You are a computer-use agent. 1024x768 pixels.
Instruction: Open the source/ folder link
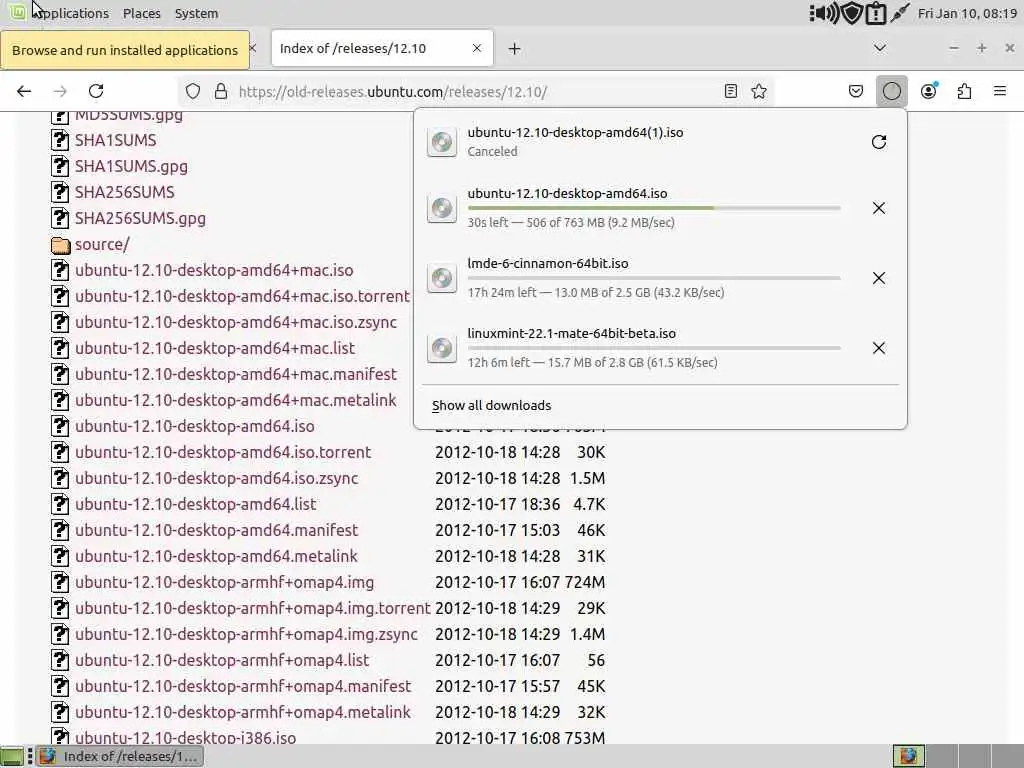click(x=102, y=244)
